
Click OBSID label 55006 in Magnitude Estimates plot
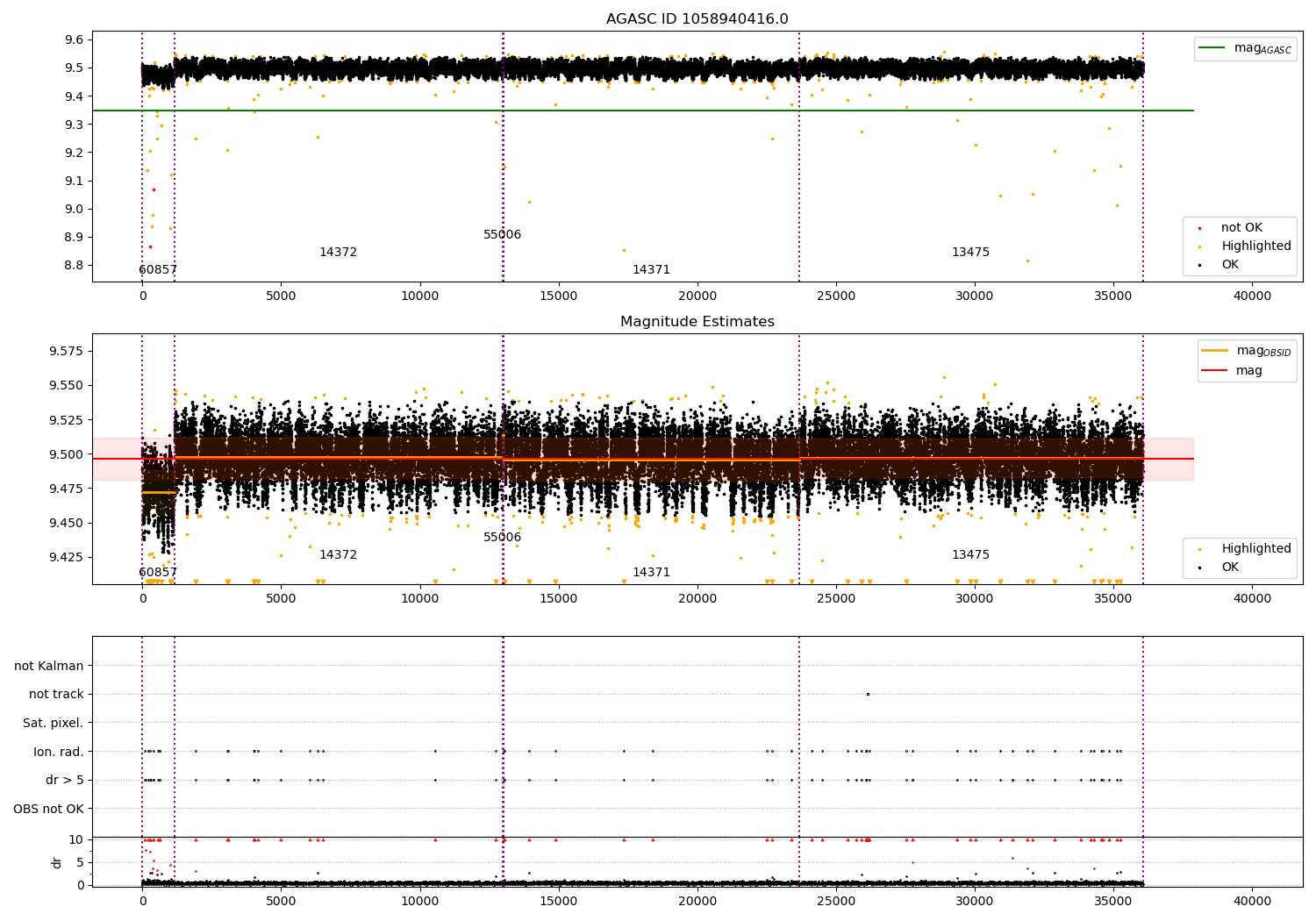pyautogui.click(x=502, y=538)
